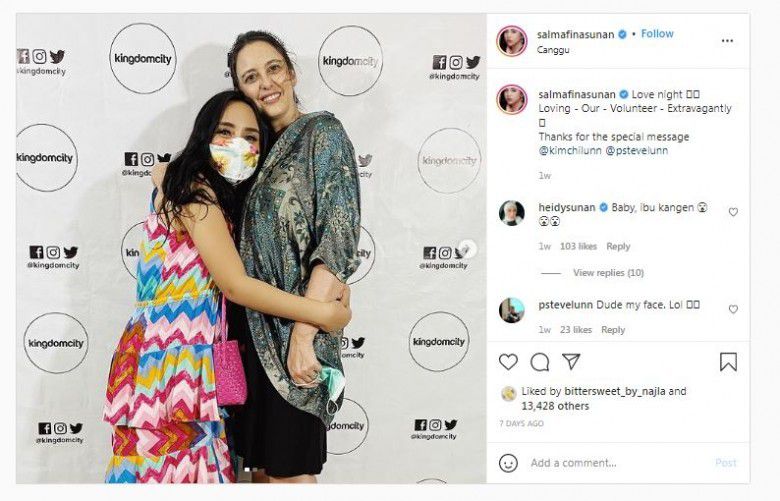Viewport: 780px width, 501px height.
Task: Follow salmafinasunan
Action: [657, 34]
